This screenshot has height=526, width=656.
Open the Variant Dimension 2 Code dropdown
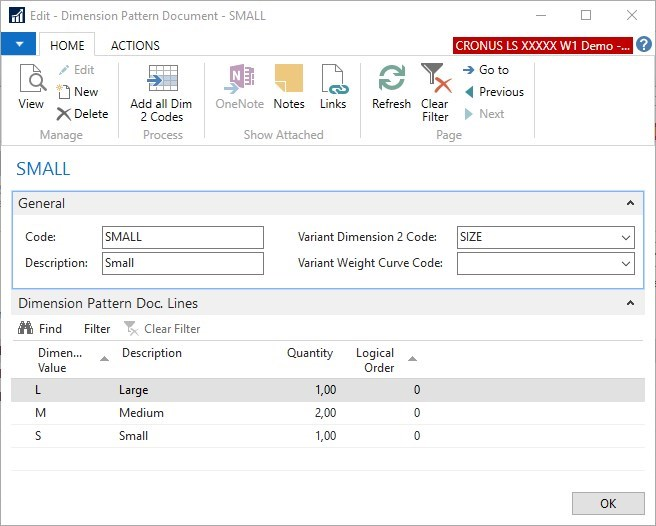coord(625,238)
